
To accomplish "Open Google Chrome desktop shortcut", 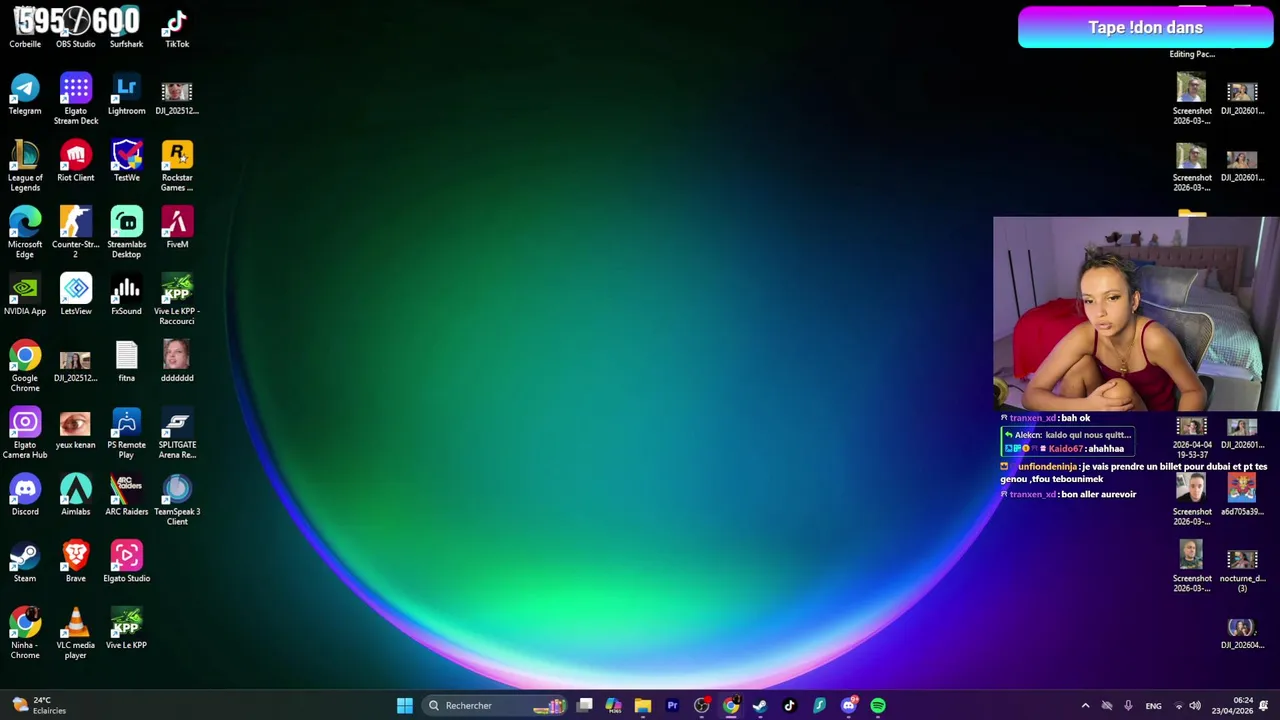I will [x=25, y=367].
